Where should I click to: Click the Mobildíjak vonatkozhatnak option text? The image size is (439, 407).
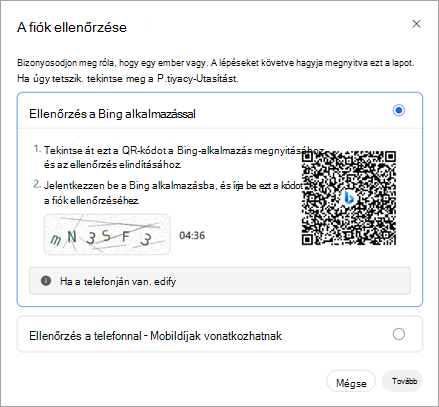216,336
